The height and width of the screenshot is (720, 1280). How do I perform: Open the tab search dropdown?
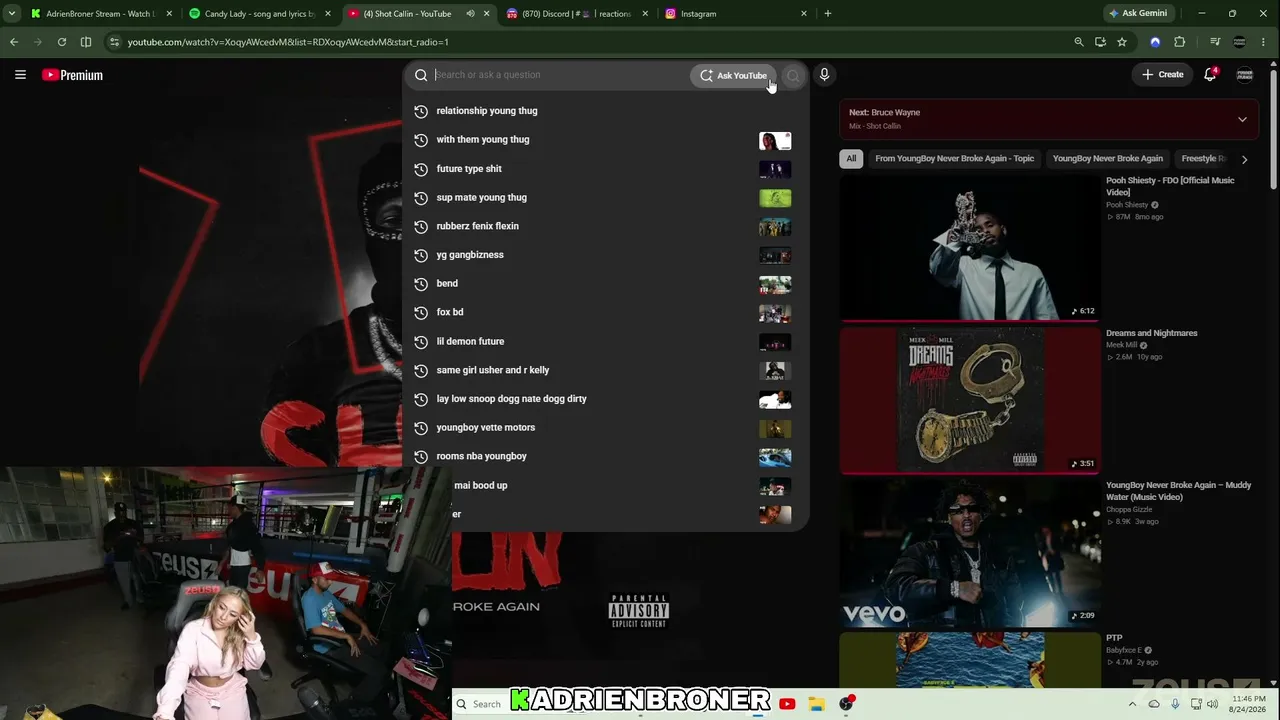click(x=12, y=14)
